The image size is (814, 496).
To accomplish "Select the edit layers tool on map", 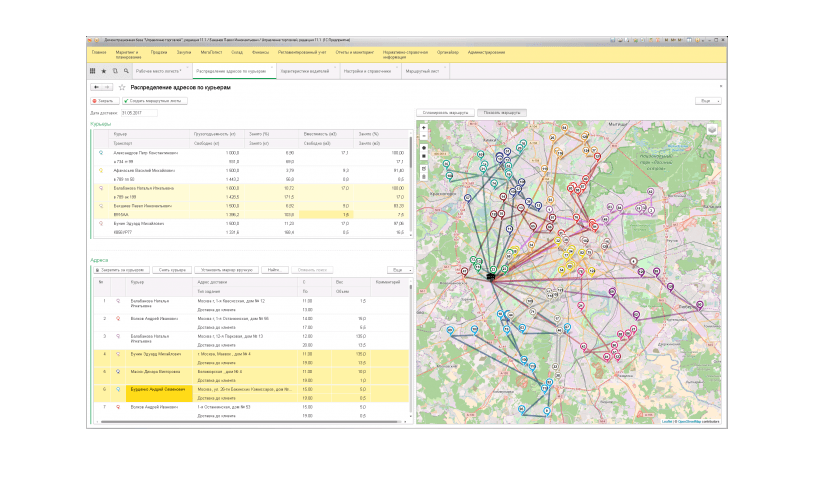I will pyautogui.click(x=424, y=168).
